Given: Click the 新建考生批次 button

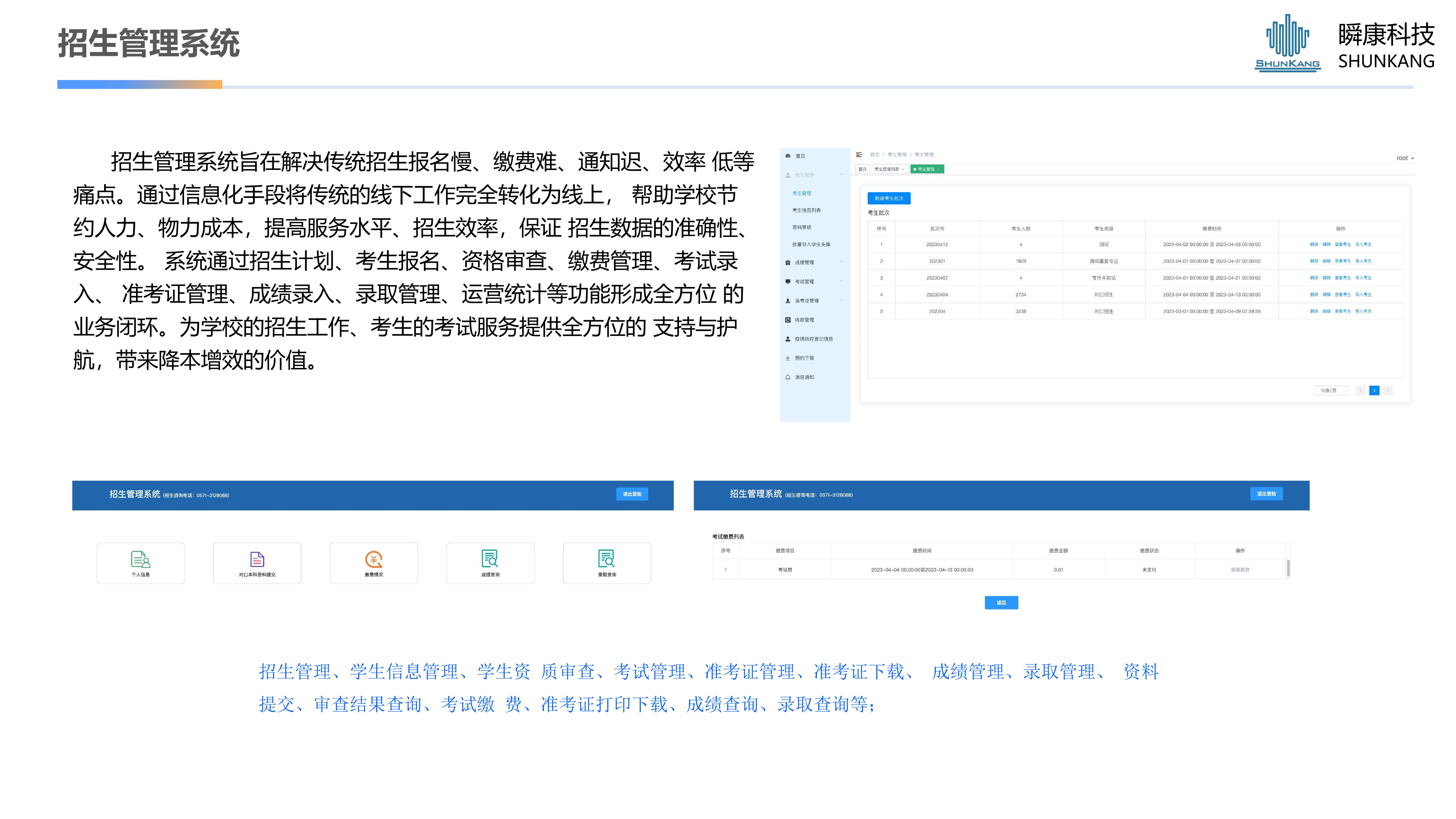Looking at the screenshot, I should 889,198.
